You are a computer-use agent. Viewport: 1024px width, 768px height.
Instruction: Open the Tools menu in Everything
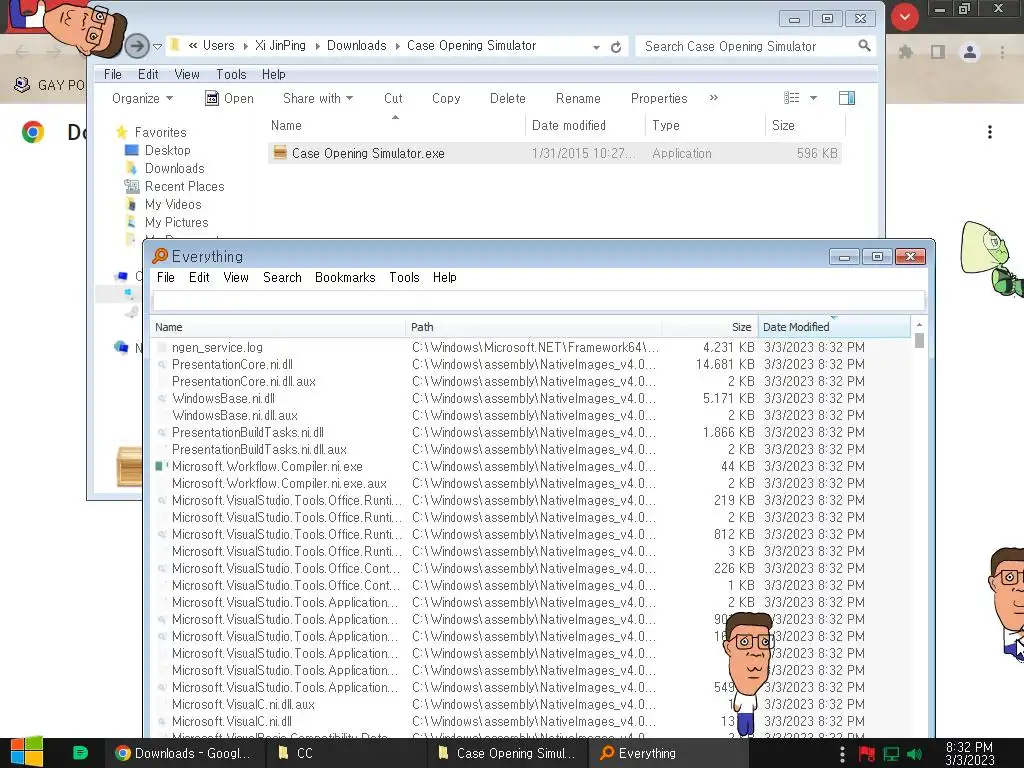coord(404,277)
